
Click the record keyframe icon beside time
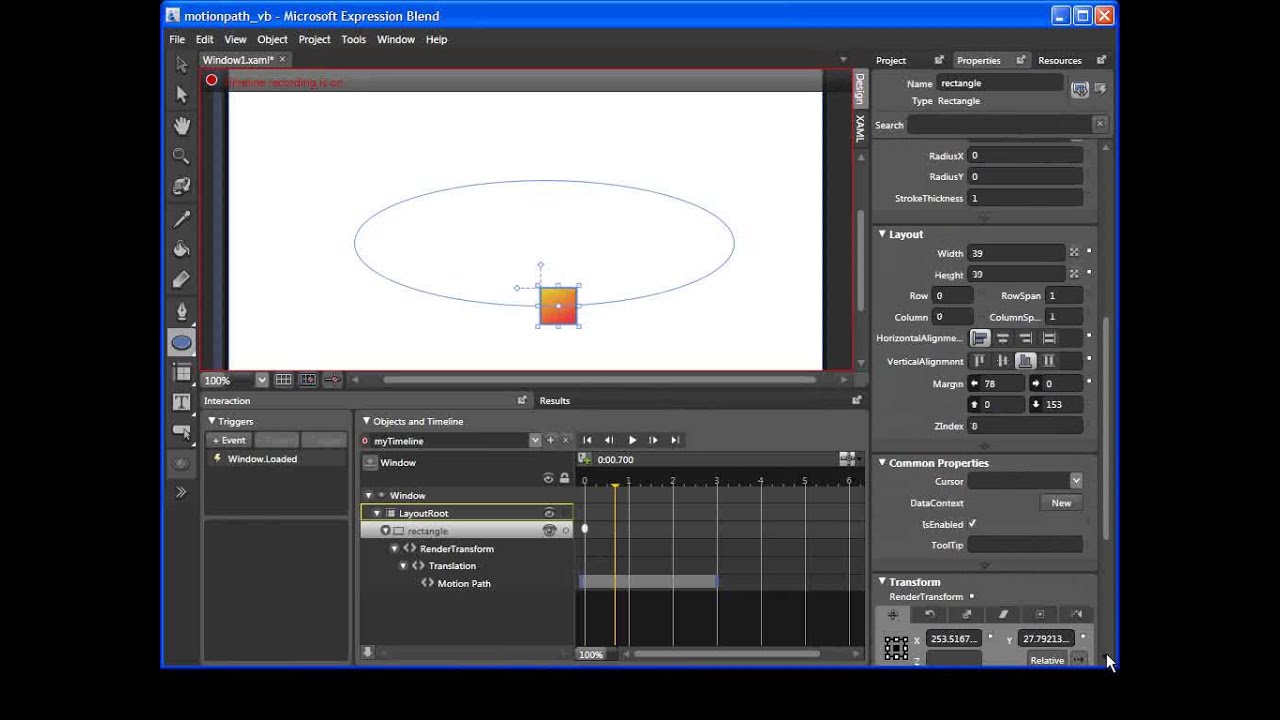[586, 459]
